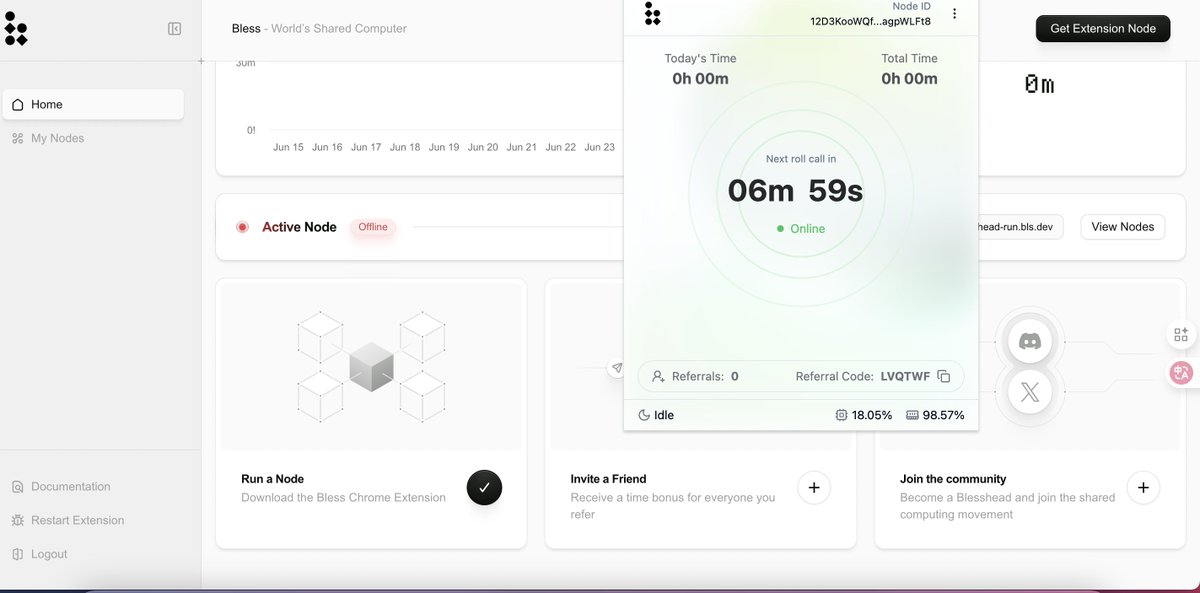Image resolution: width=1200 pixels, height=593 pixels.
Task: Click the Run a Node heading
Action: [x=272, y=479]
